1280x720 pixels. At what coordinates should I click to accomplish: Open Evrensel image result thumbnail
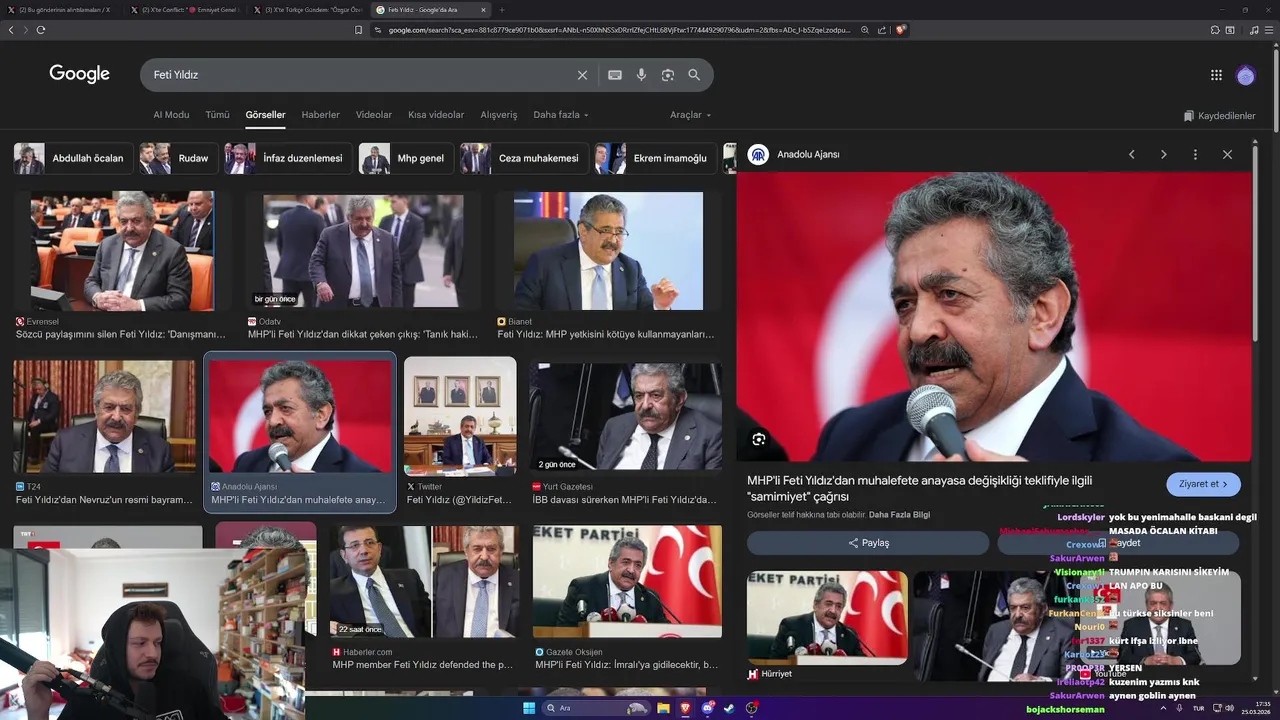point(121,251)
